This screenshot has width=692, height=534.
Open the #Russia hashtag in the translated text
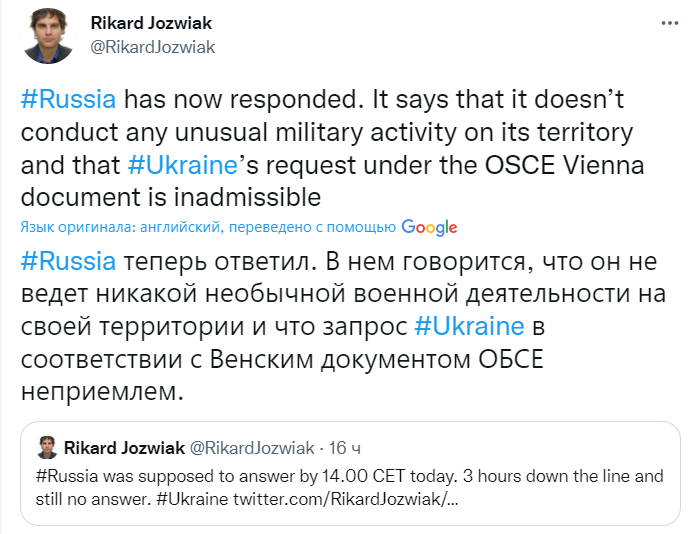click(x=68, y=261)
